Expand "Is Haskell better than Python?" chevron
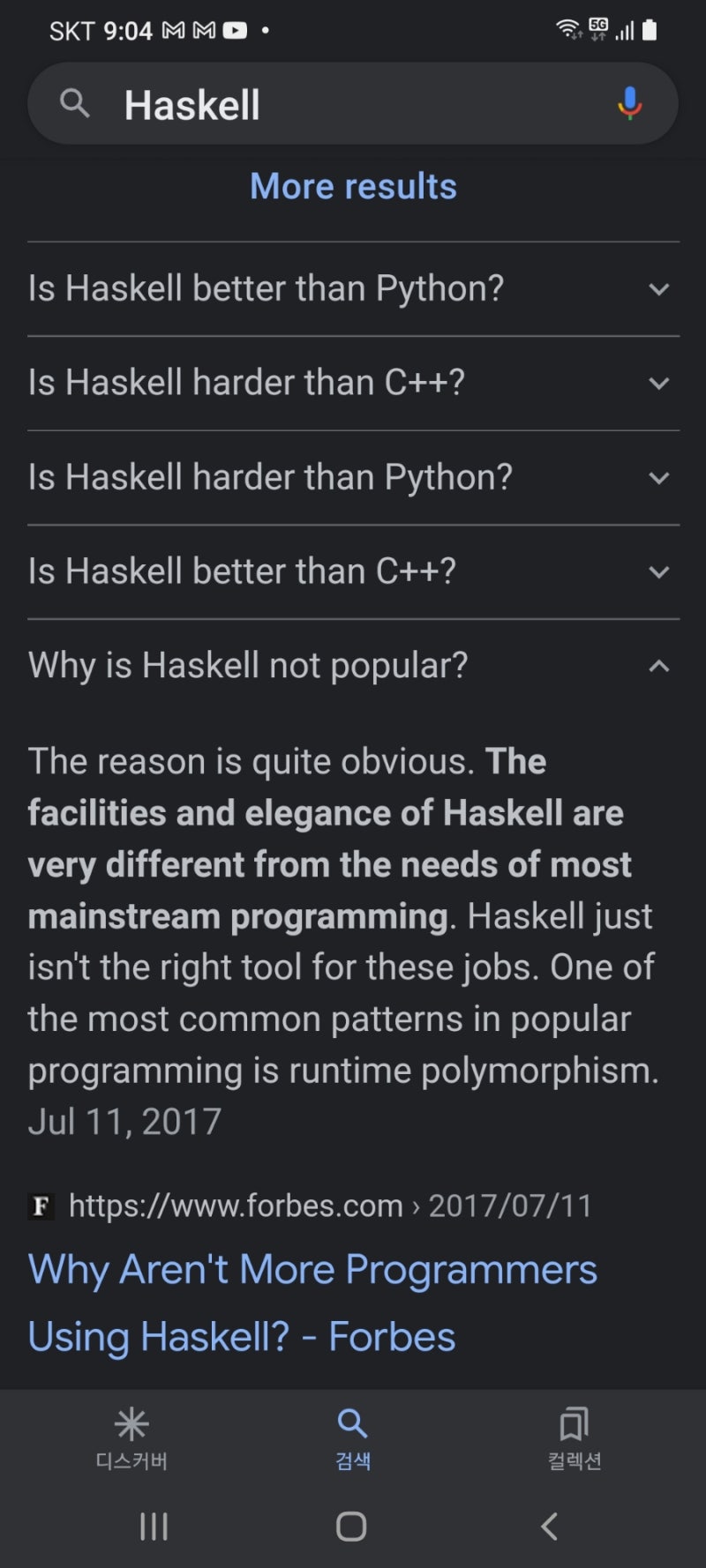 click(658, 289)
